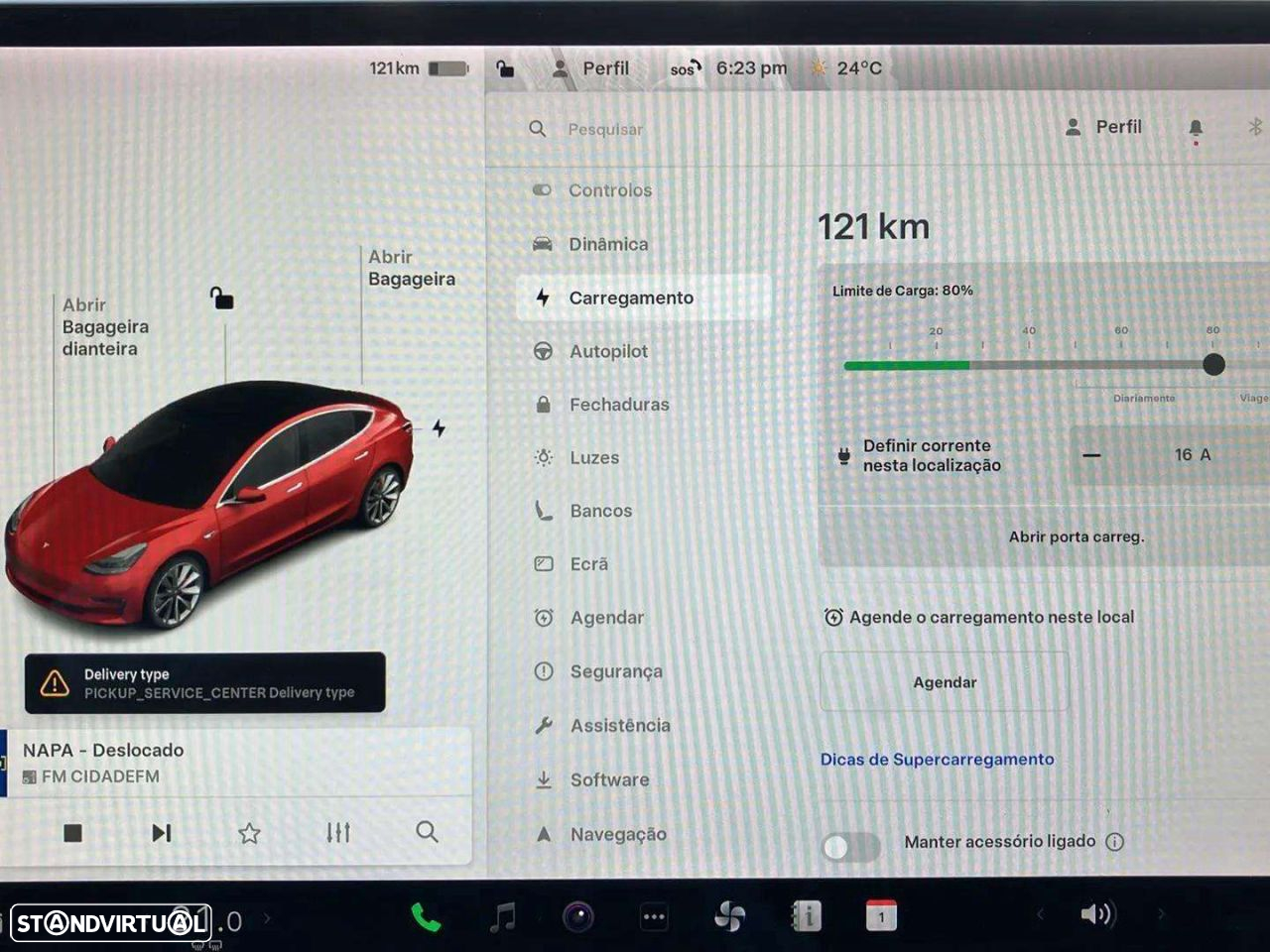Open the calendar app icon
Screen dimensions: 1270x952
[881, 916]
